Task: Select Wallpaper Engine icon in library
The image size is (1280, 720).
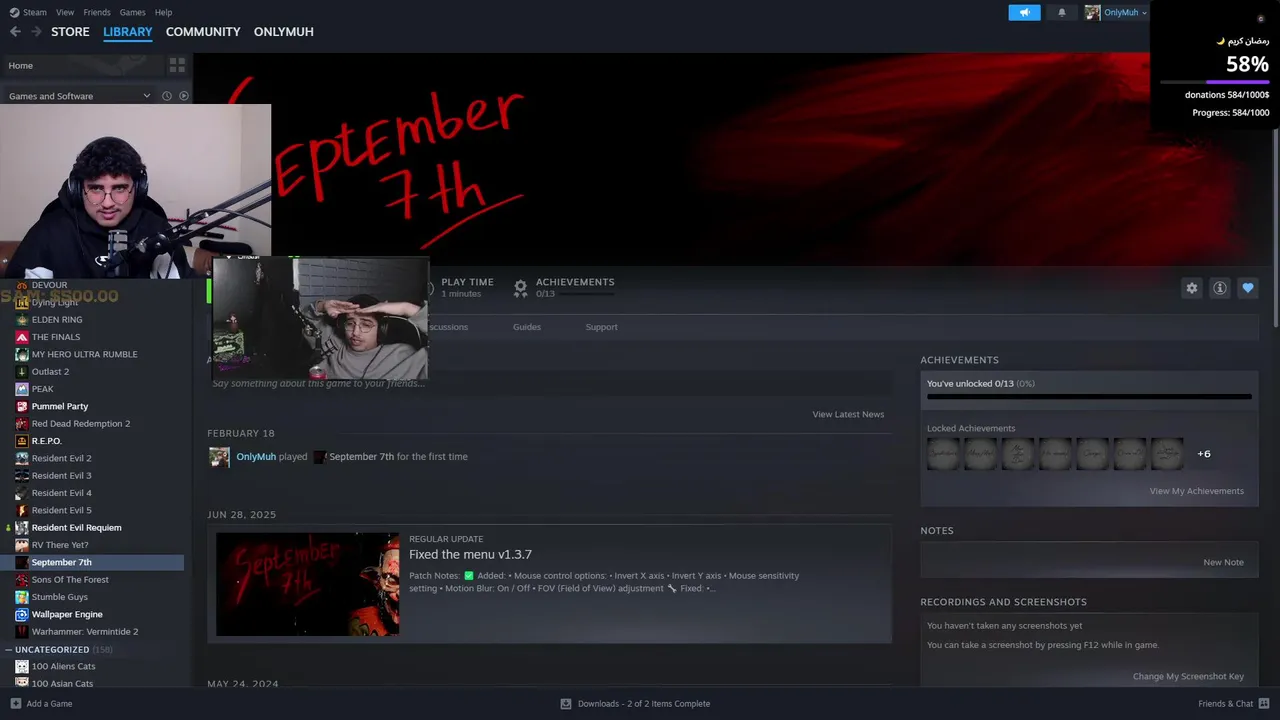Action: pyautogui.click(x=22, y=614)
